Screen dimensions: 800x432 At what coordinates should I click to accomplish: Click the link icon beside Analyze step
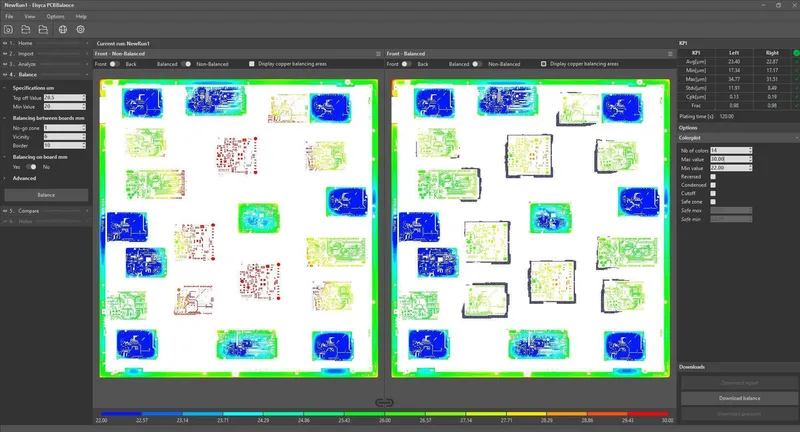5,64
